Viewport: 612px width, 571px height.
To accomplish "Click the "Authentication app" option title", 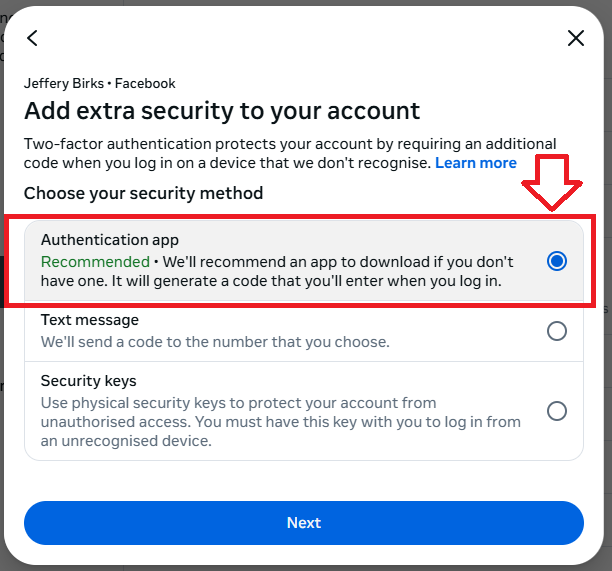I will click(x=110, y=240).
